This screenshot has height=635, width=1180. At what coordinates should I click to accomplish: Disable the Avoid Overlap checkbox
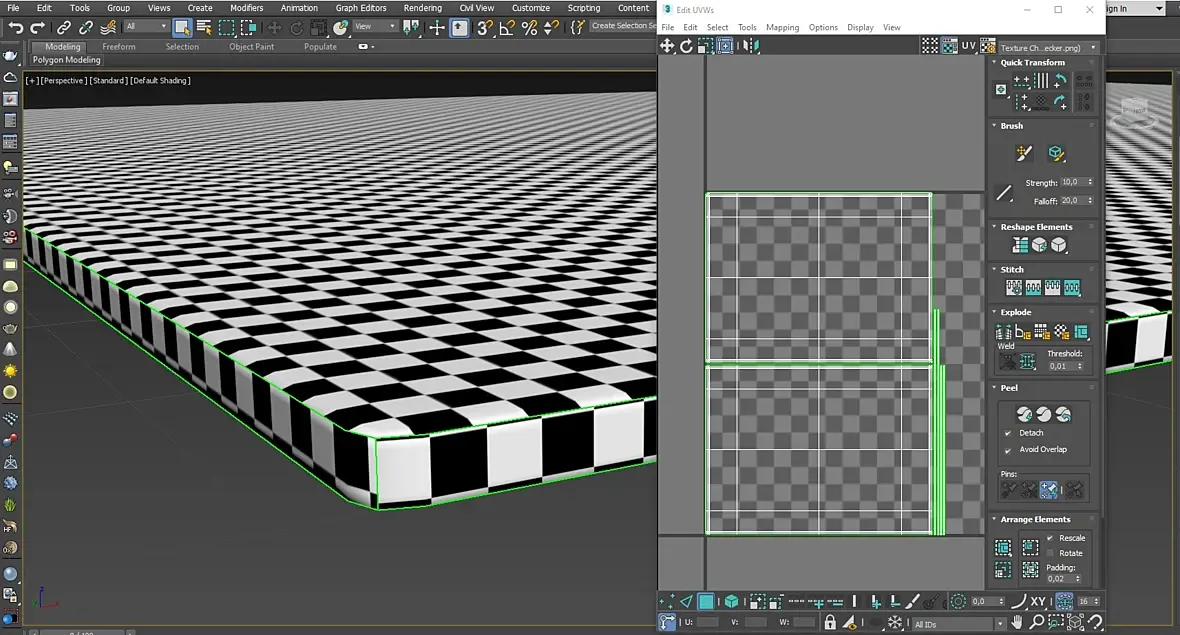coord(1008,450)
